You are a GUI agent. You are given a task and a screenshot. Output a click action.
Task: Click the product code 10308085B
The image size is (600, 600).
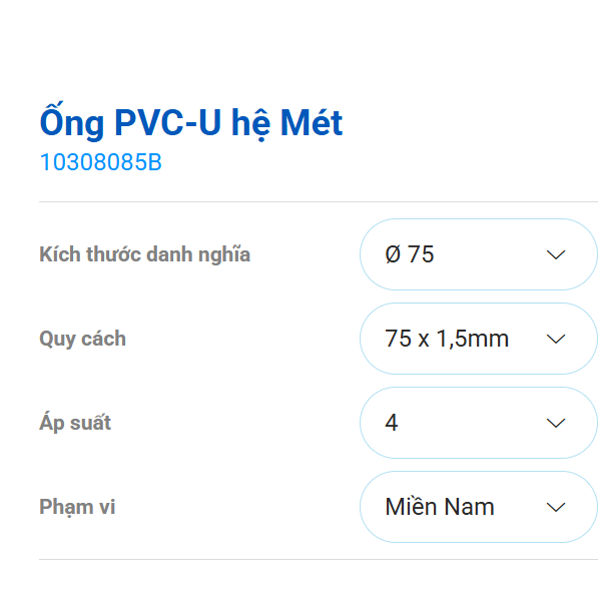[x=100, y=162]
